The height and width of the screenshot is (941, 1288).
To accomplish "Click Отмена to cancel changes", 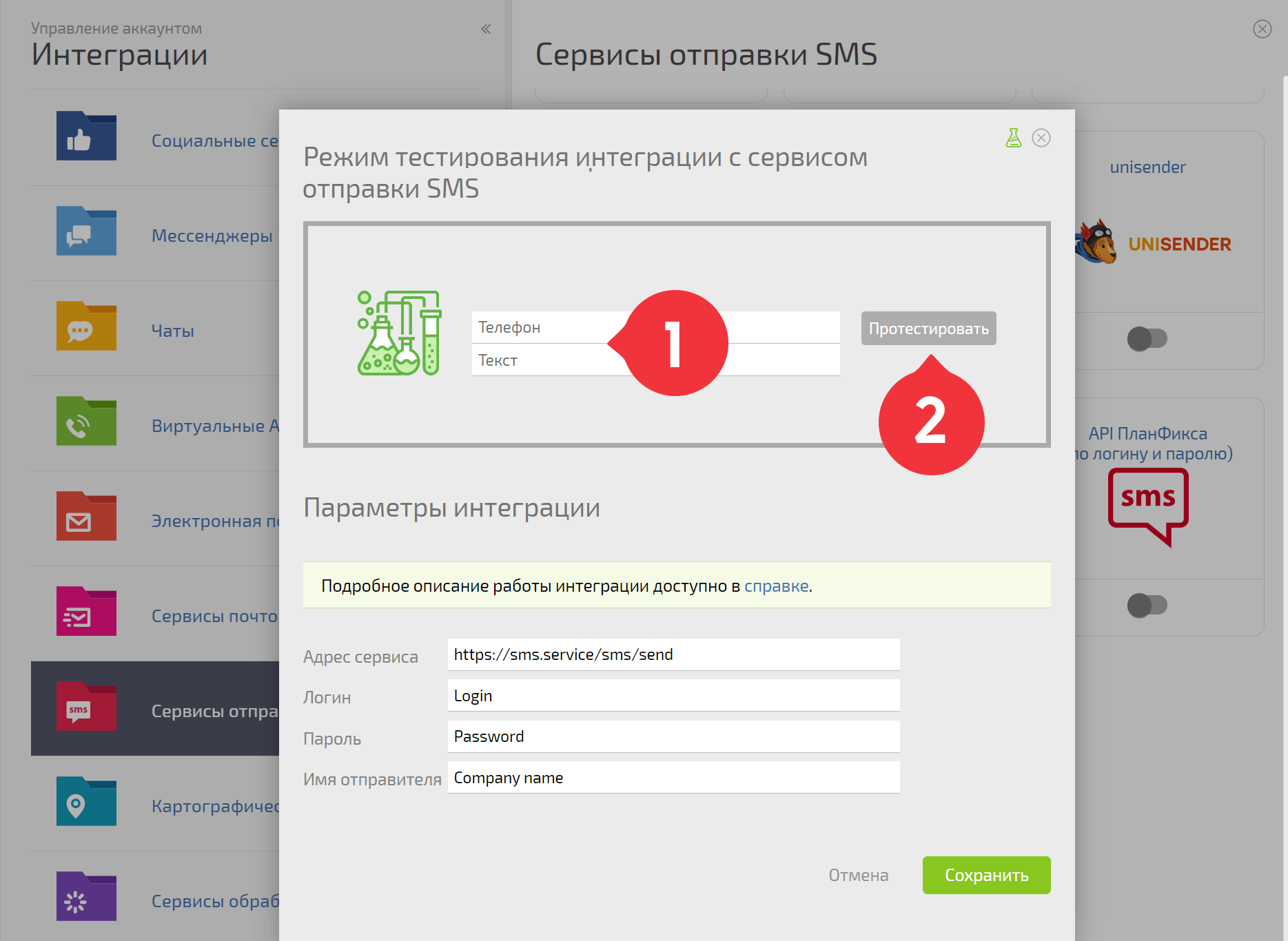I will (858, 875).
